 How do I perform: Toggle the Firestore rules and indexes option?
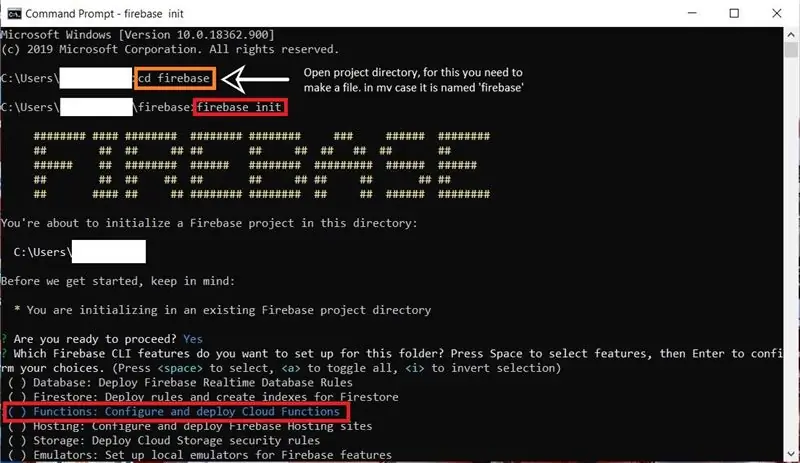pyautogui.click(x=203, y=397)
